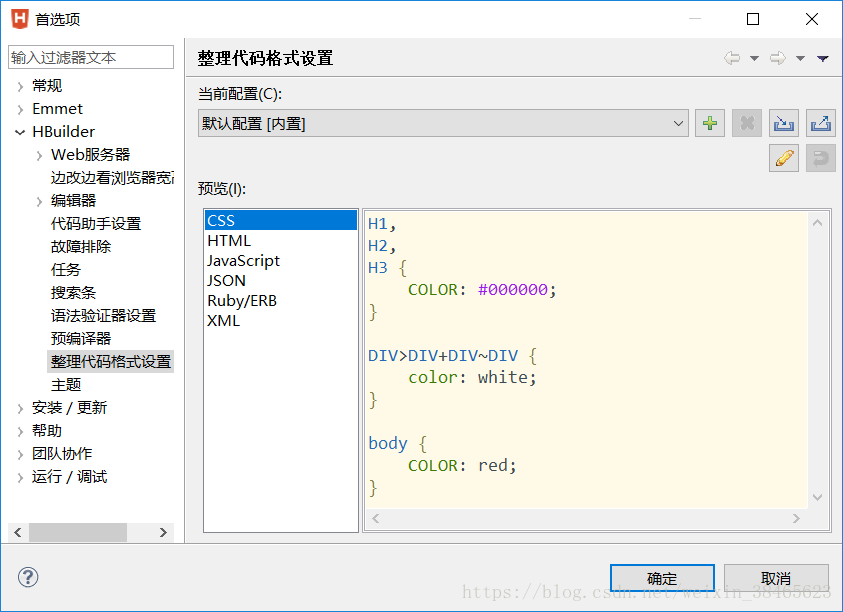Image resolution: width=843 pixels, height=612 pixels.
Task: Open 预编译器 tree item
Action: click(x=81, y=338)
